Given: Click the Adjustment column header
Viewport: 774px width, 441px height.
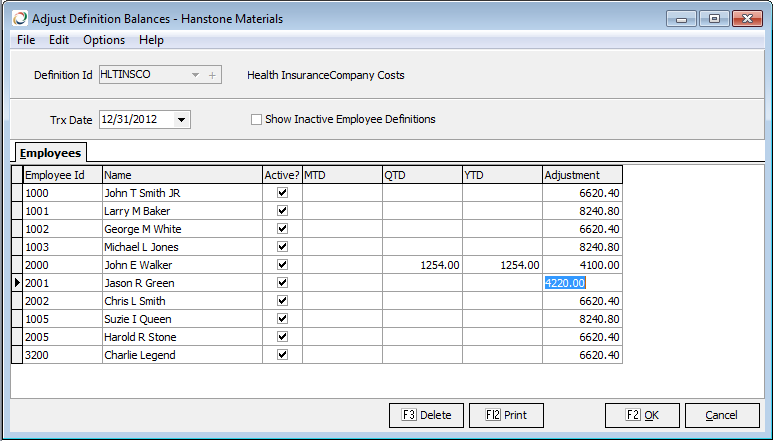Looking at the screenshot, I should tap(582, 175).
